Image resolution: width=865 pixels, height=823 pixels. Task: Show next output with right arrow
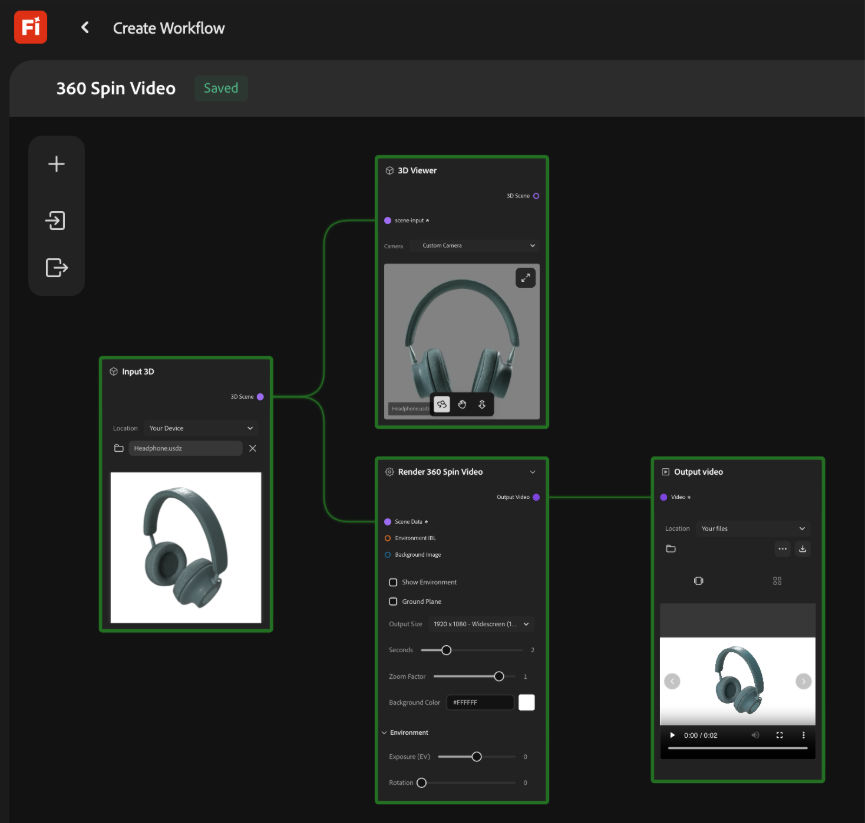[803, 681]
